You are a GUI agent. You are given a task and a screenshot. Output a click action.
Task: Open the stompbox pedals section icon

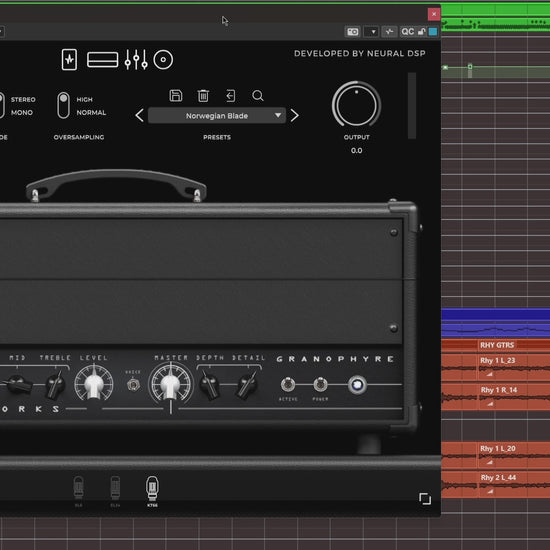(69, 60)
